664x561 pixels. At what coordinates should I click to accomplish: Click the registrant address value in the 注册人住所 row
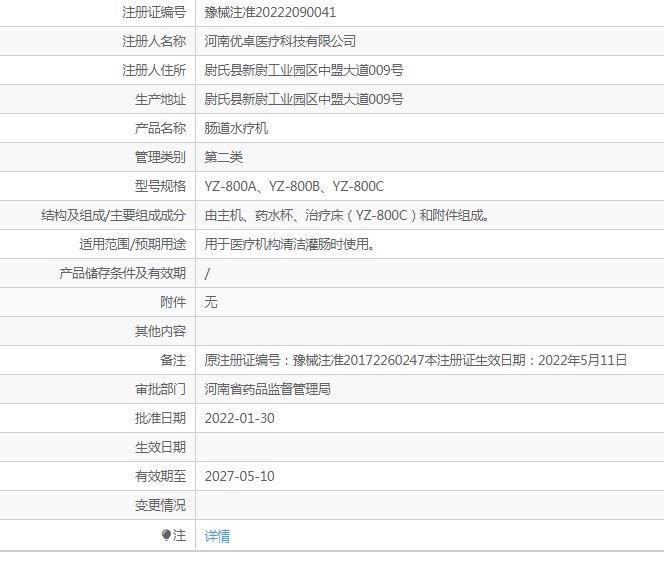pyautogui.click(x=304, y=70)
